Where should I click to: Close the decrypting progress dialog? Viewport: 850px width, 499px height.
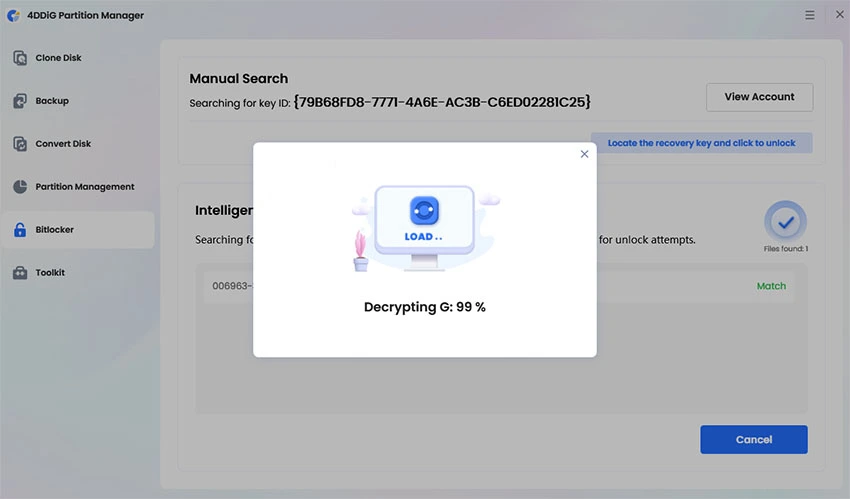[584, 154]
